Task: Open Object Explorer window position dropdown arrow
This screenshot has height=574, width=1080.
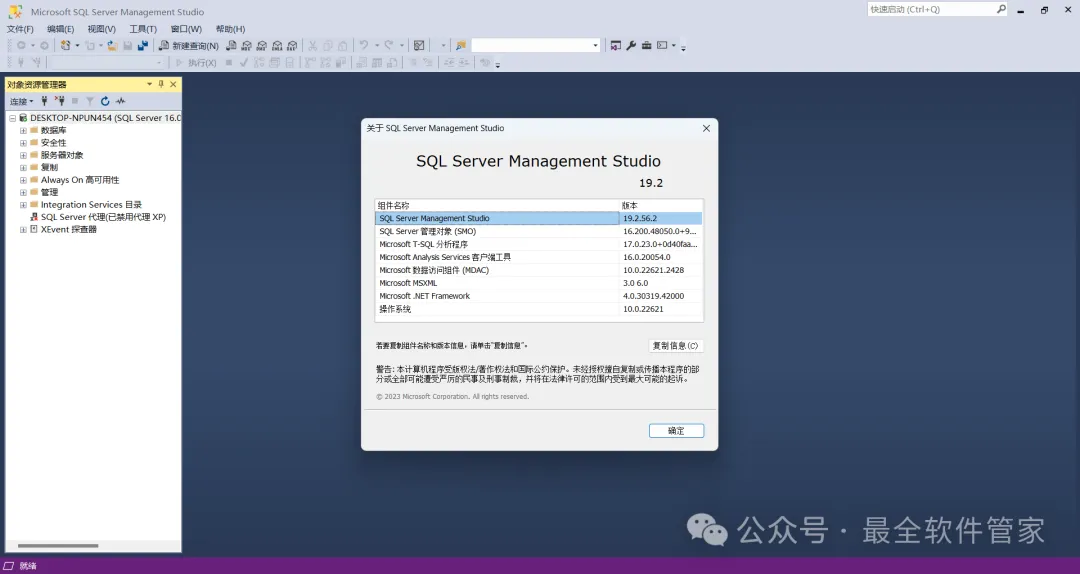Action: coord(149,84)
